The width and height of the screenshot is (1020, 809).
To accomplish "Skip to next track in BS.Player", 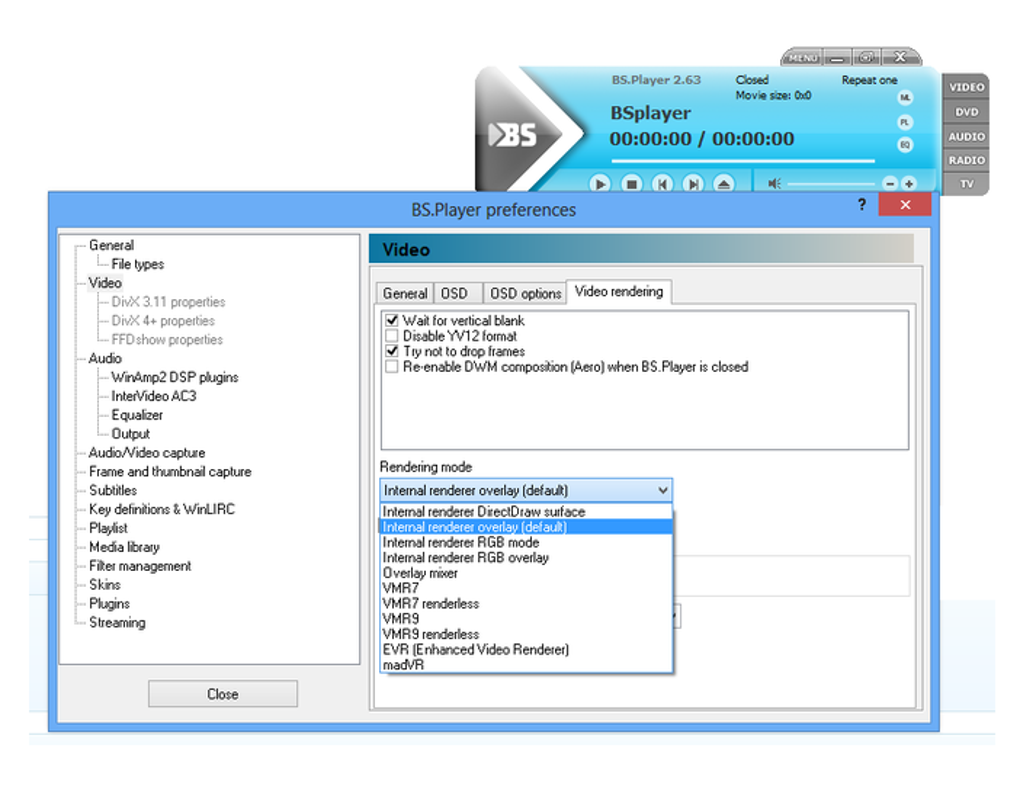I will point(693,184).
